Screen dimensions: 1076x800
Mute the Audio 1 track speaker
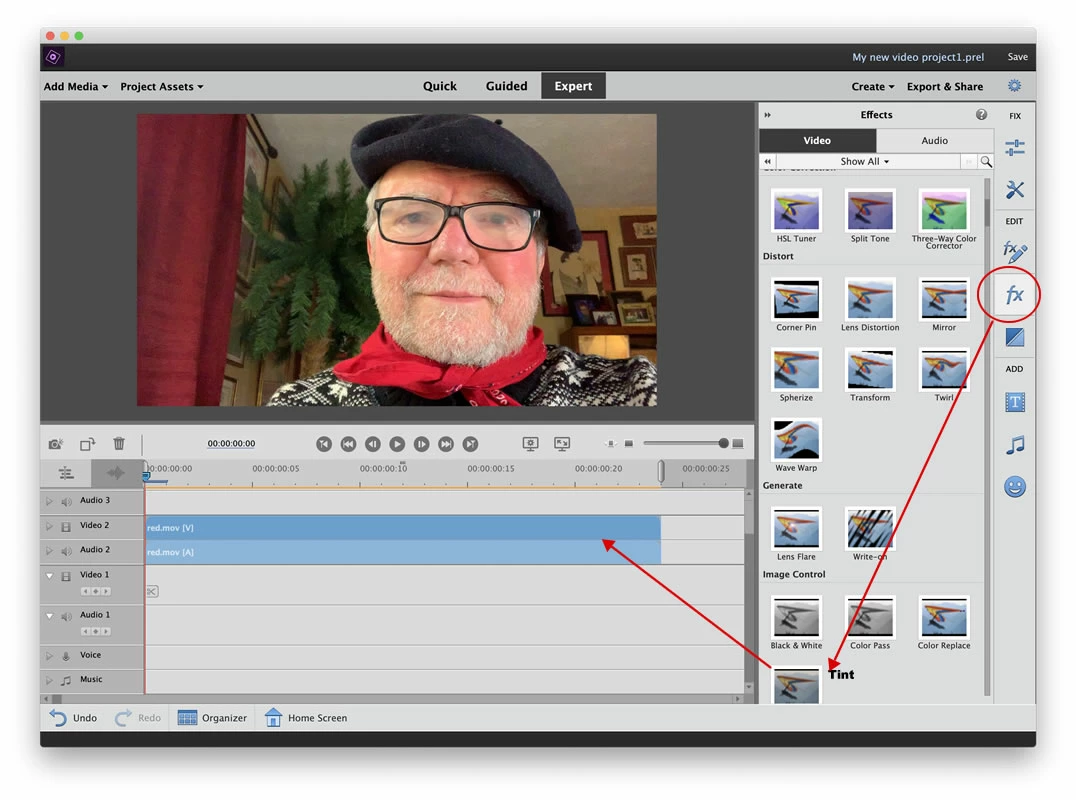67,616
